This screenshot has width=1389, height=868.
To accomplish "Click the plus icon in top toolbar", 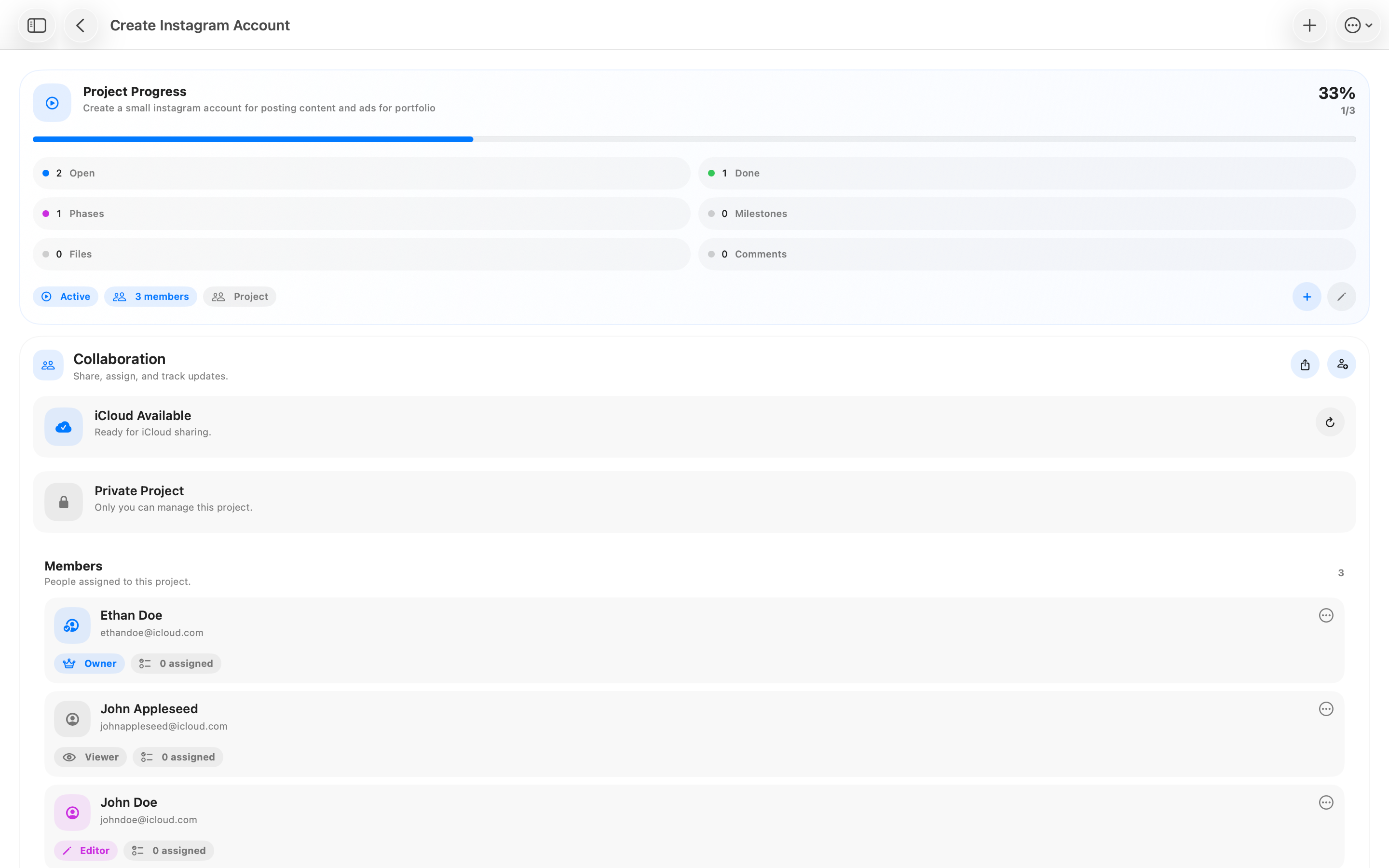I will (x=1309, y=25).
